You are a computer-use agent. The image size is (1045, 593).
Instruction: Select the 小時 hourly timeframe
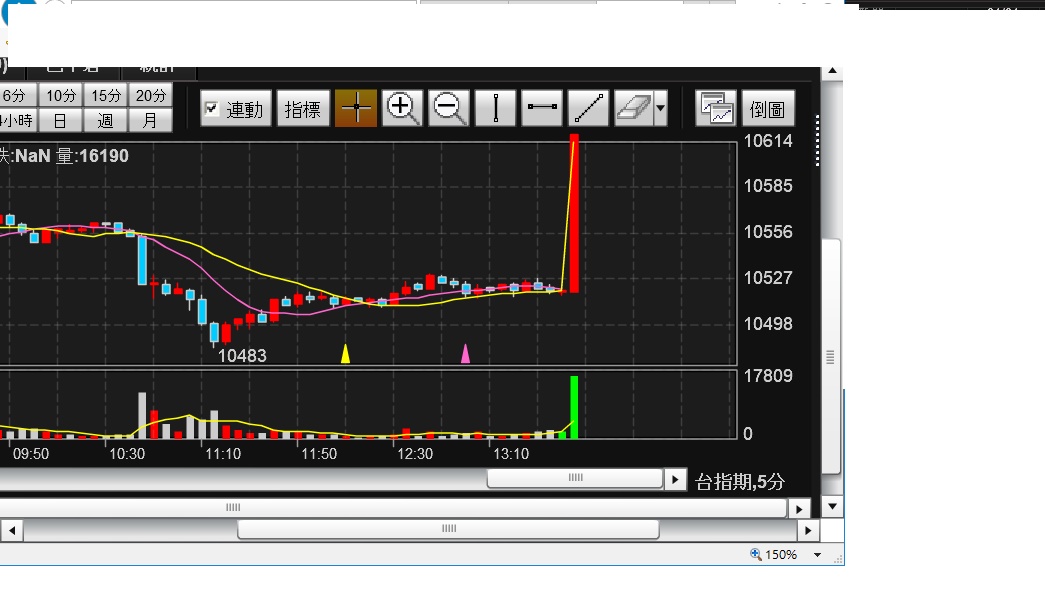tap(17, 121)
